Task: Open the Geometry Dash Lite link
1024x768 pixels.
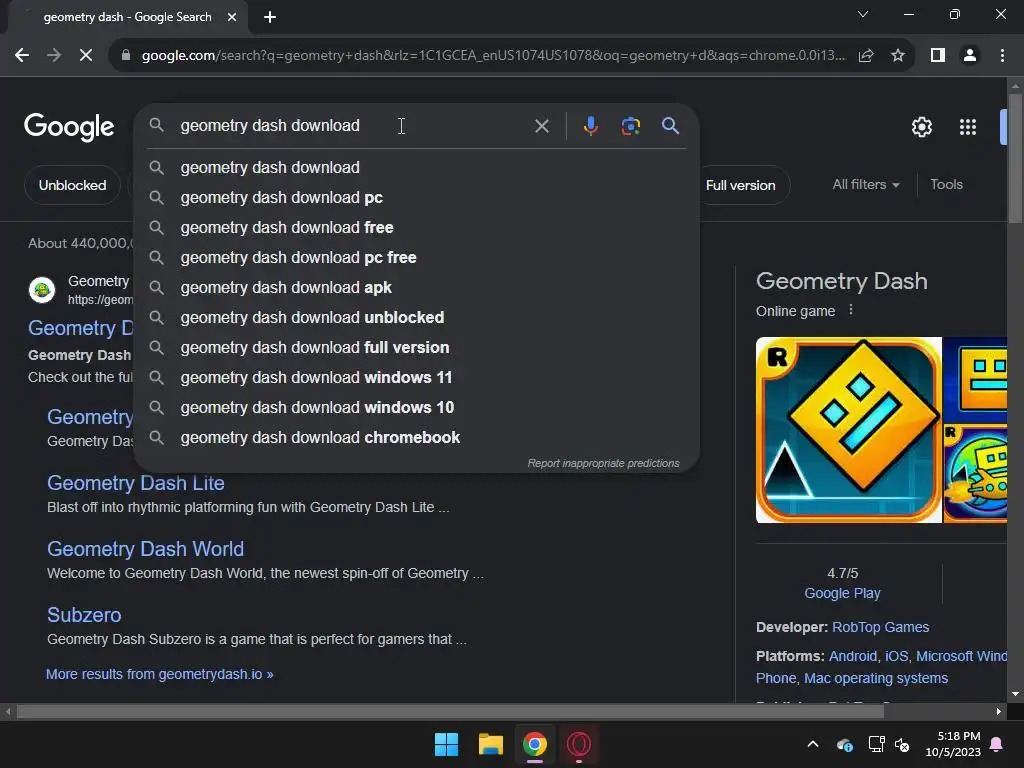Action: [136, 483]
